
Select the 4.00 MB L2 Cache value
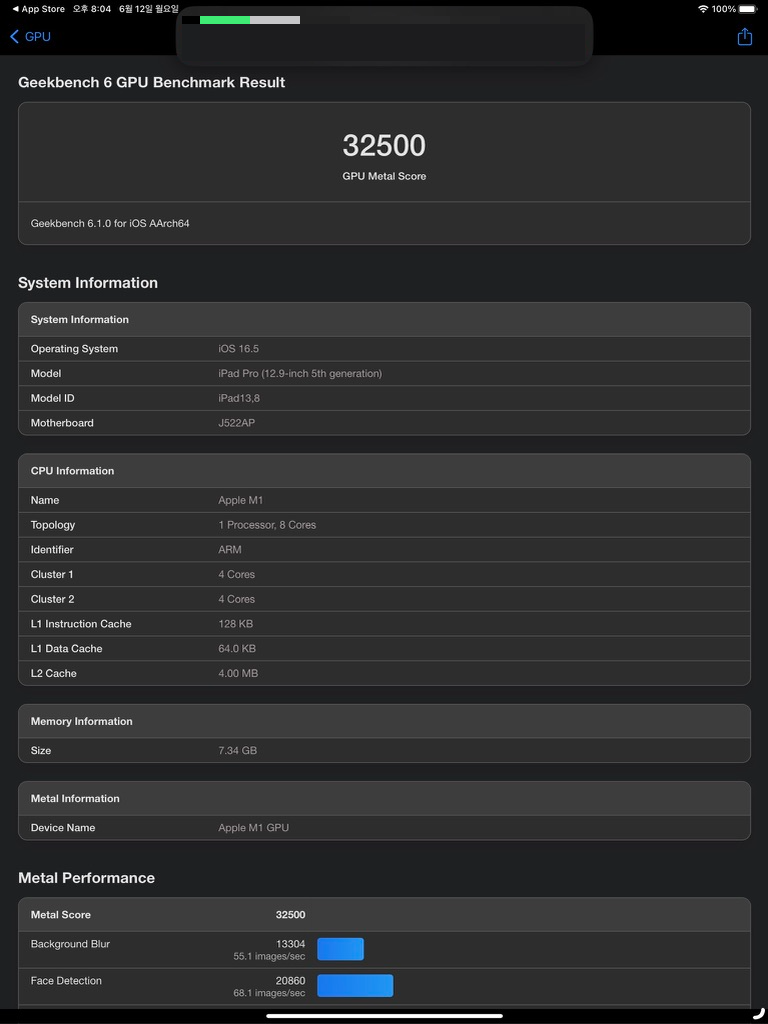tap(238, 673)
